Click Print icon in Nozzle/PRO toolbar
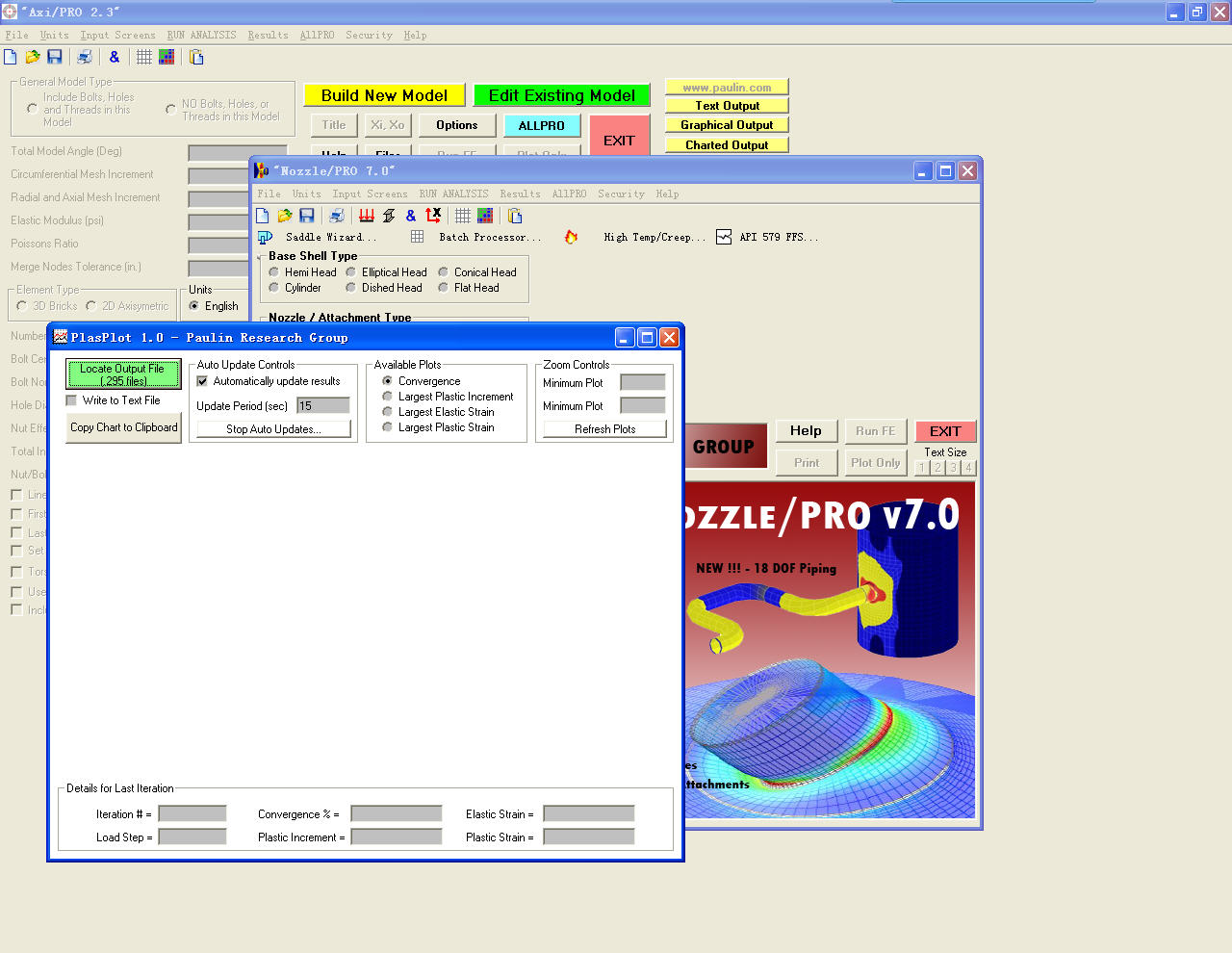Image resolution: width=1232 pixels, height=953 pixels. tap(336, 216)
